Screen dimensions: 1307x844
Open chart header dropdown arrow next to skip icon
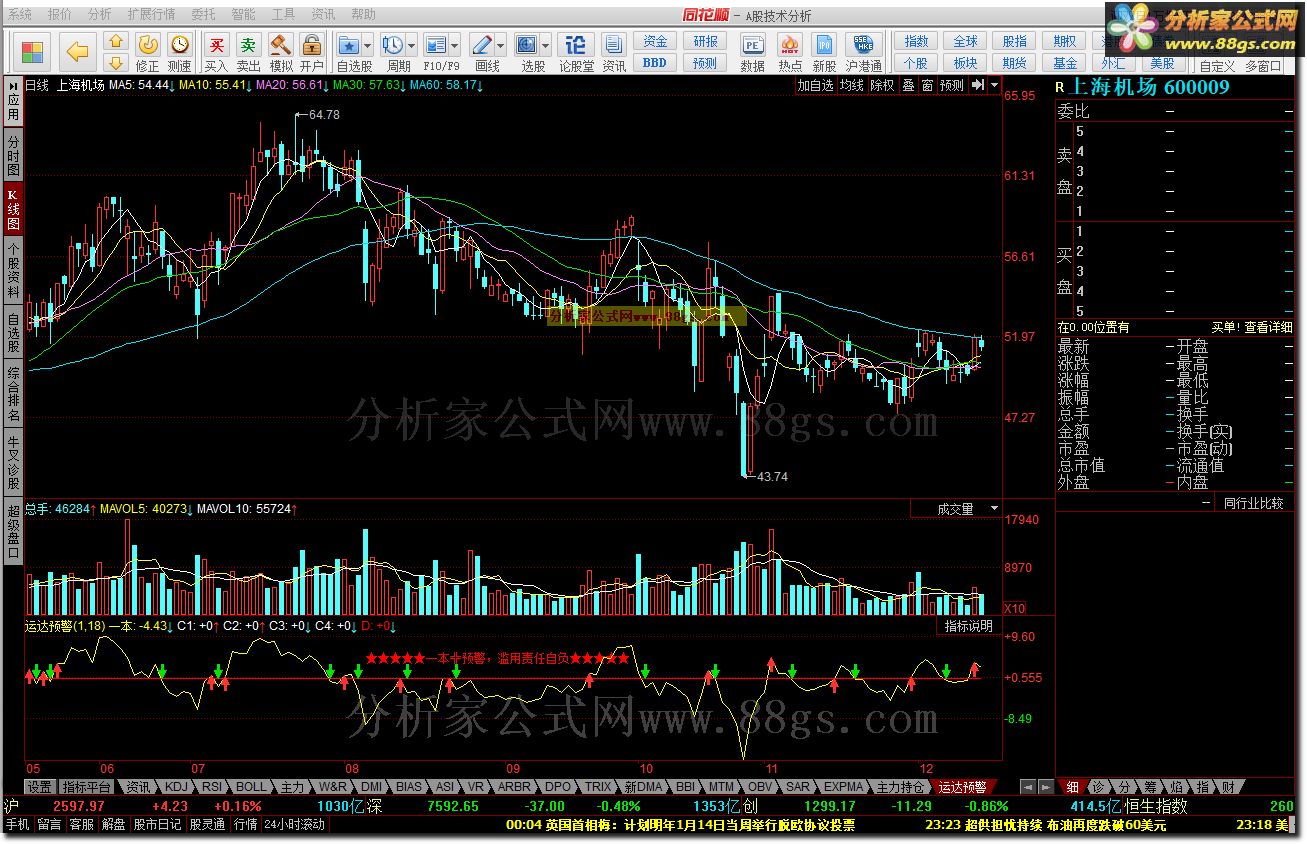click(x=994, y=86)
